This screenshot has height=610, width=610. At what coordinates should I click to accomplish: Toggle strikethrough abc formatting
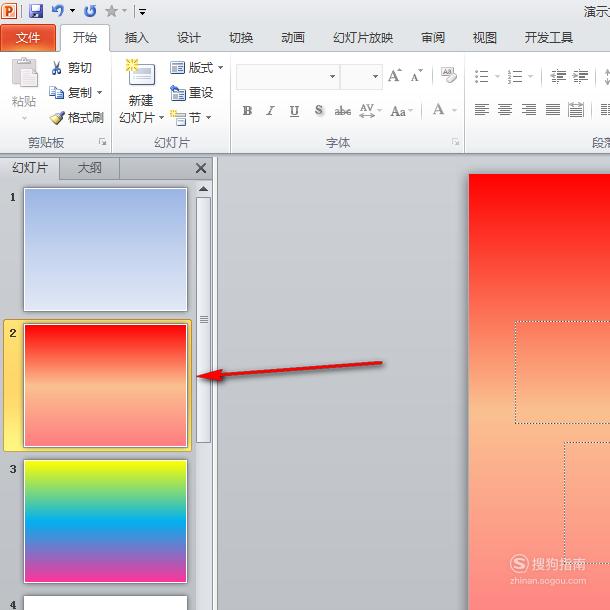tap(343, 111)
